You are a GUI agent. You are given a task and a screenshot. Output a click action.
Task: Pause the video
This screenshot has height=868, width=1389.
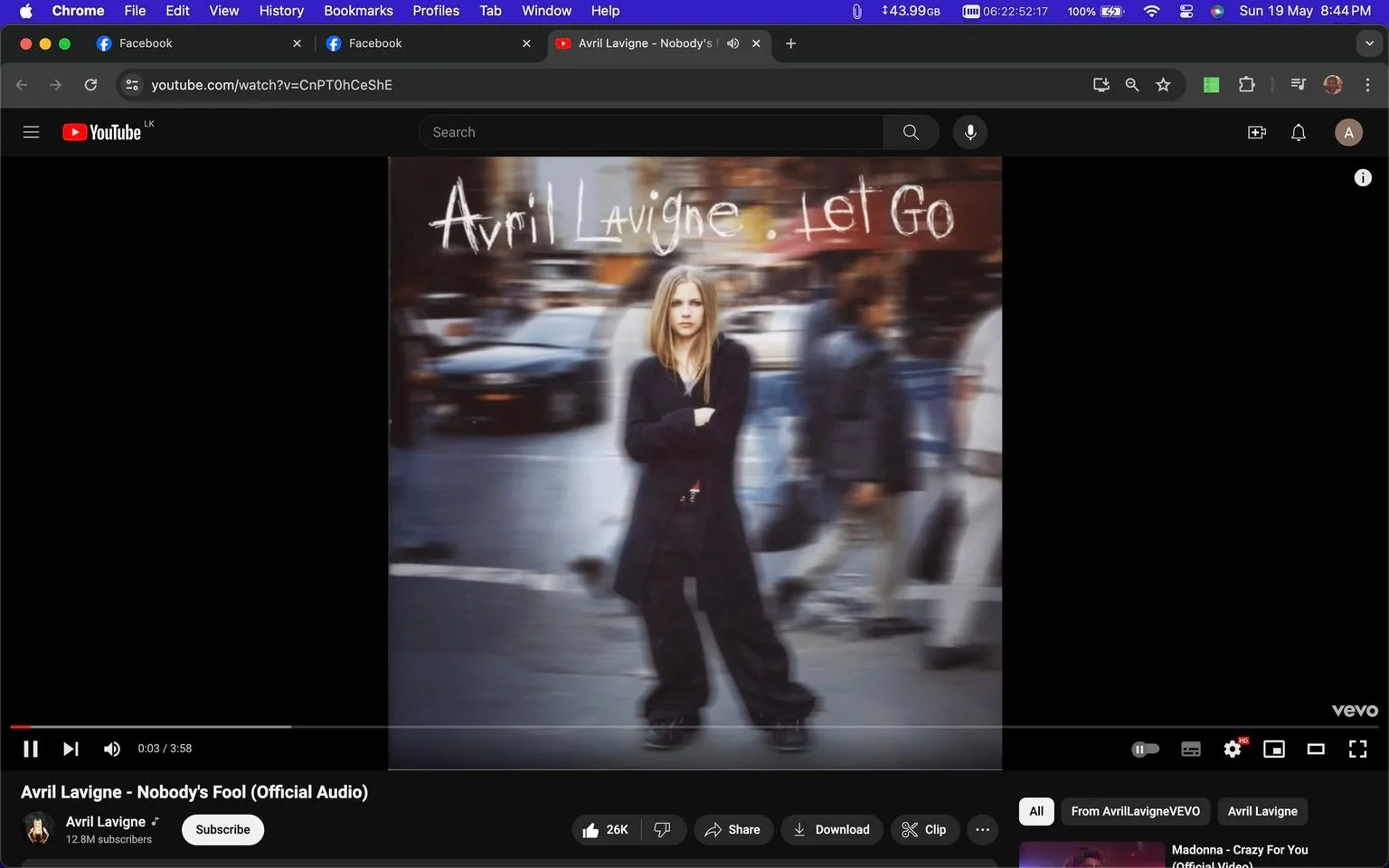click(31, 749)
